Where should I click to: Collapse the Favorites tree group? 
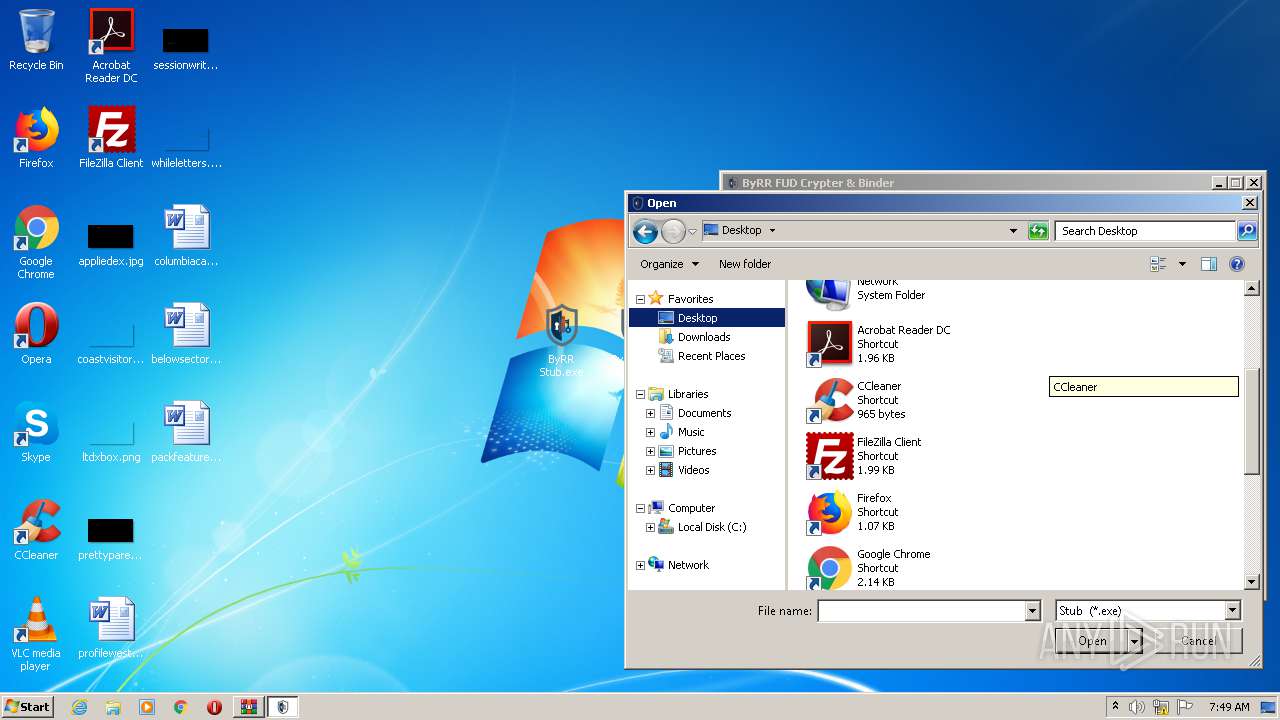[x=640, y=299]
